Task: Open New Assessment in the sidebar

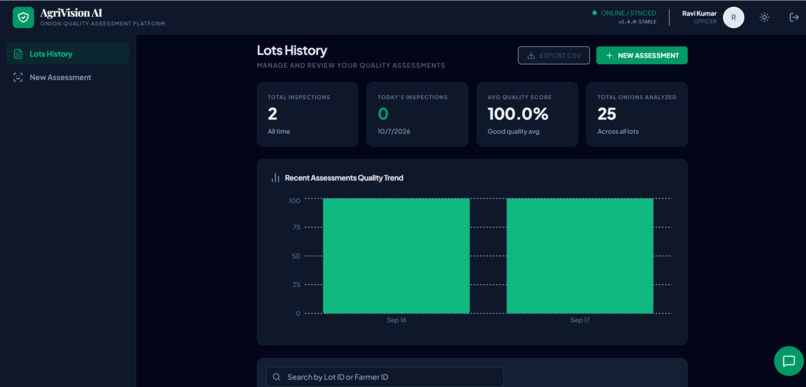Action: 68,78
